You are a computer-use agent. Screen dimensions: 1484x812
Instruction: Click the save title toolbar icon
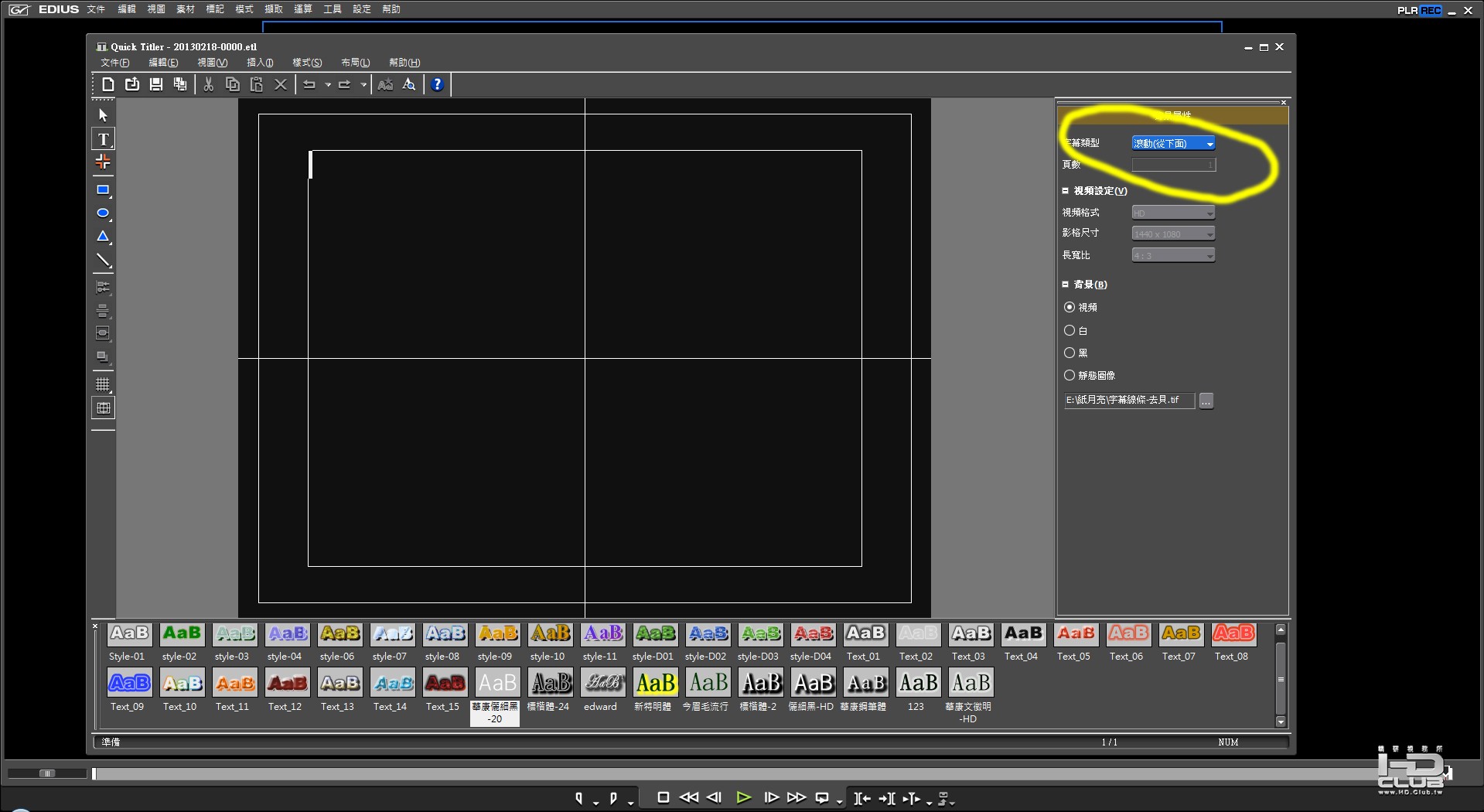156,84
